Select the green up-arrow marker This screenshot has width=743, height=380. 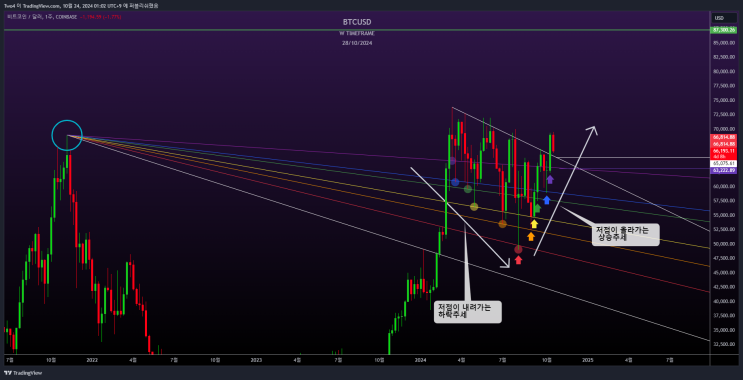[x=537, y=208]
